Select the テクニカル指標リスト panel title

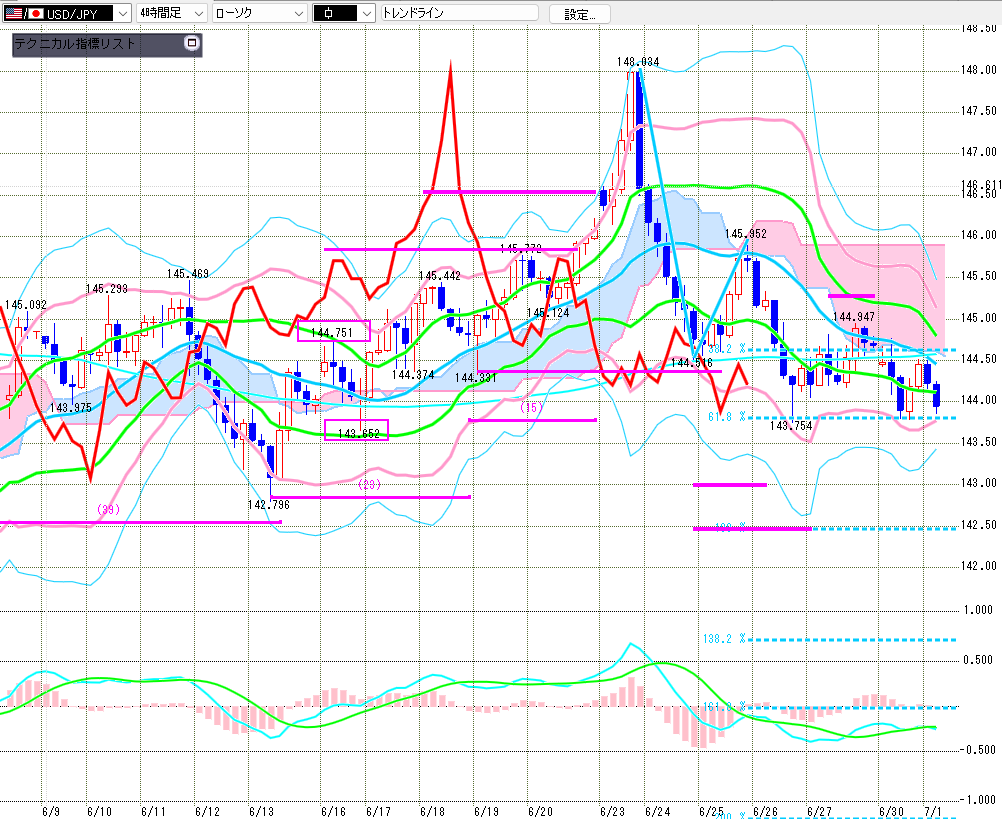pos(75,44)
